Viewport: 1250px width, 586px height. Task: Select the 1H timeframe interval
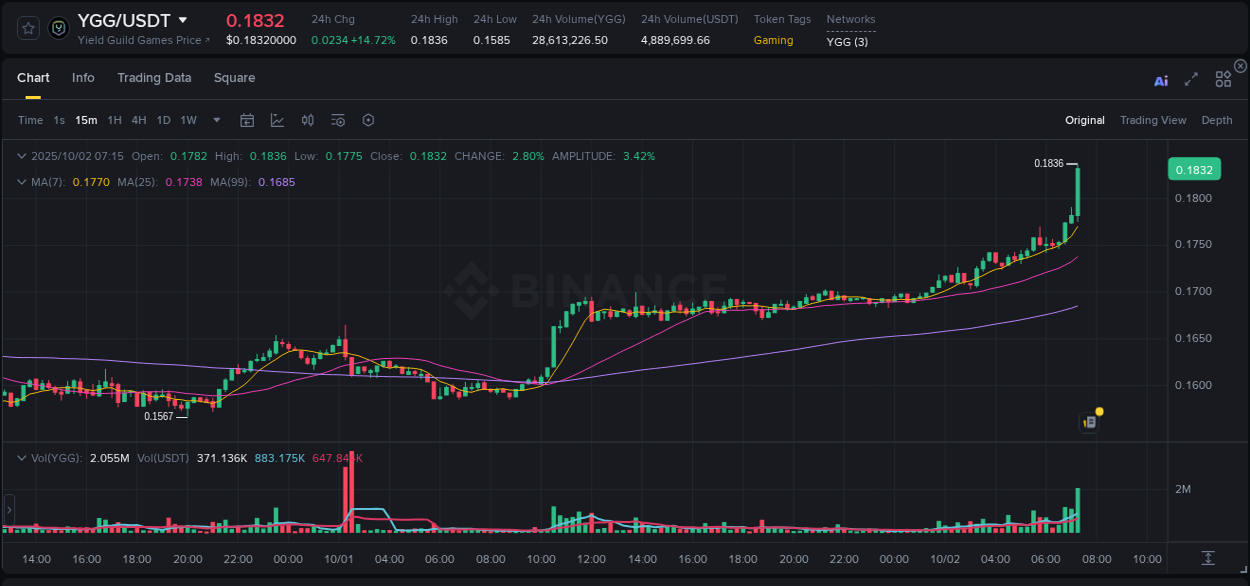click(x=113, y=120)
